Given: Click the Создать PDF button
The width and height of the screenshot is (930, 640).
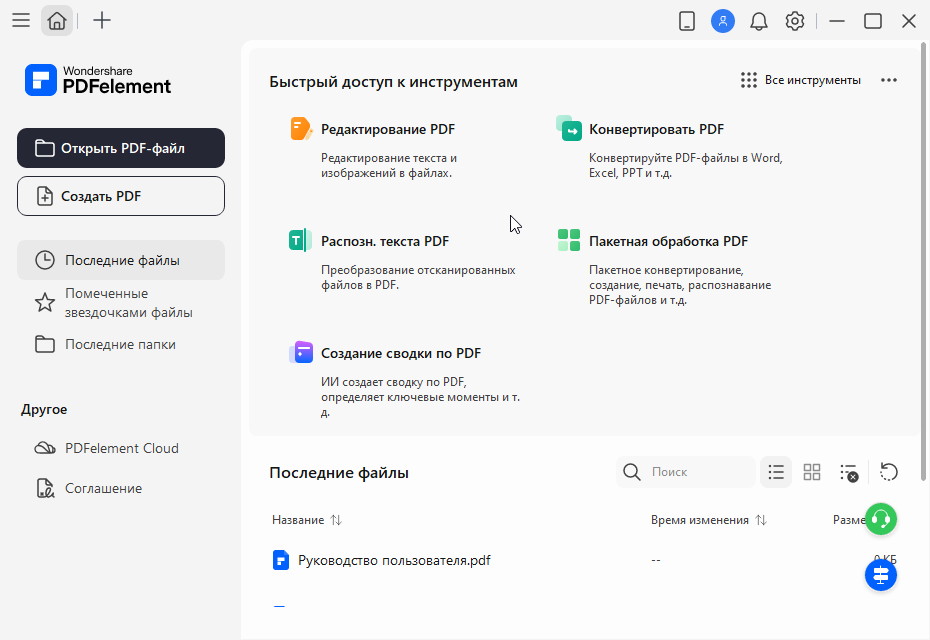Looking at the screenshot, I should coord(121,196).
